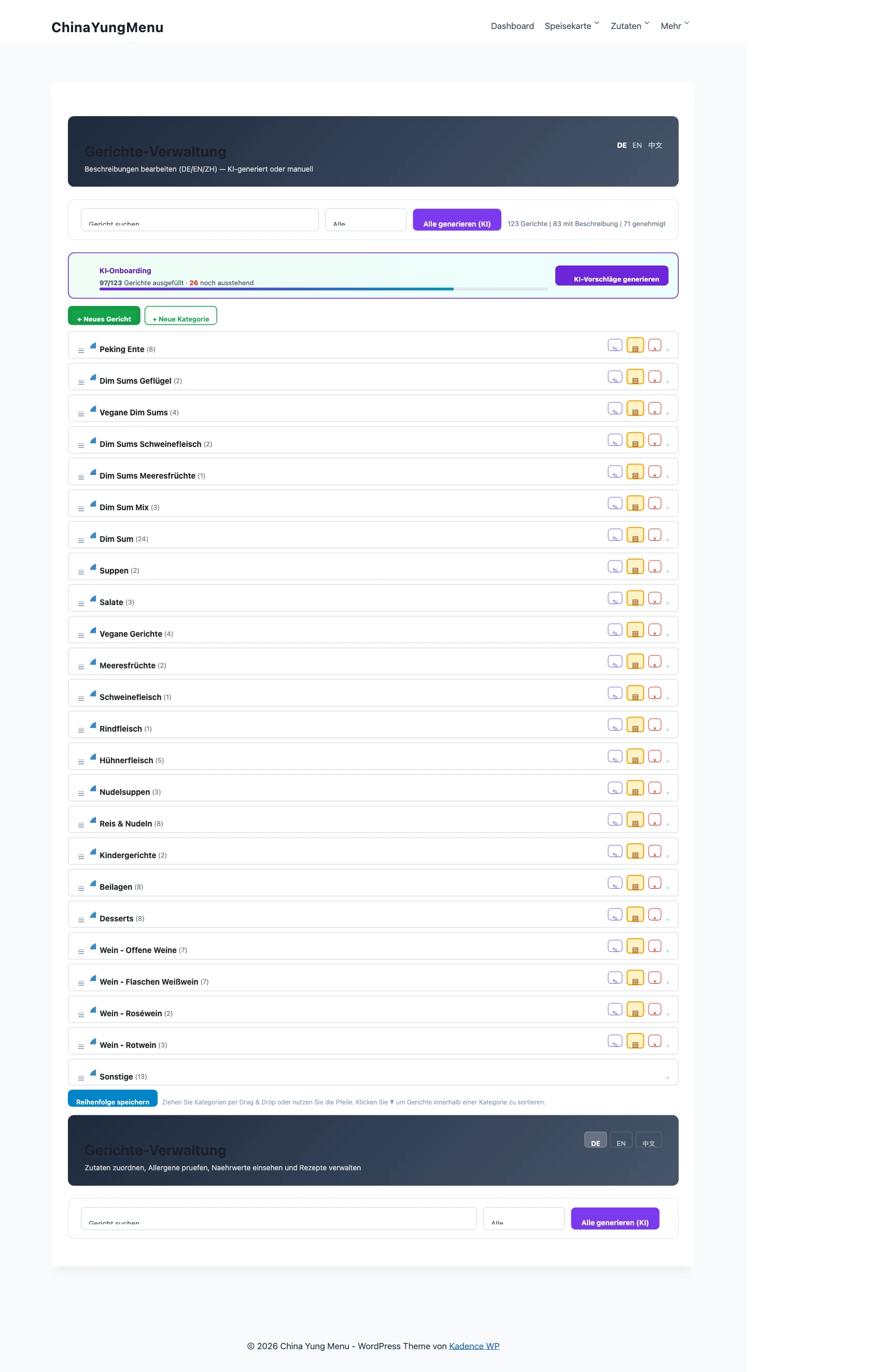Switch top header language to EN
This screenshot has width=871, height=1372.
(637, 145)
